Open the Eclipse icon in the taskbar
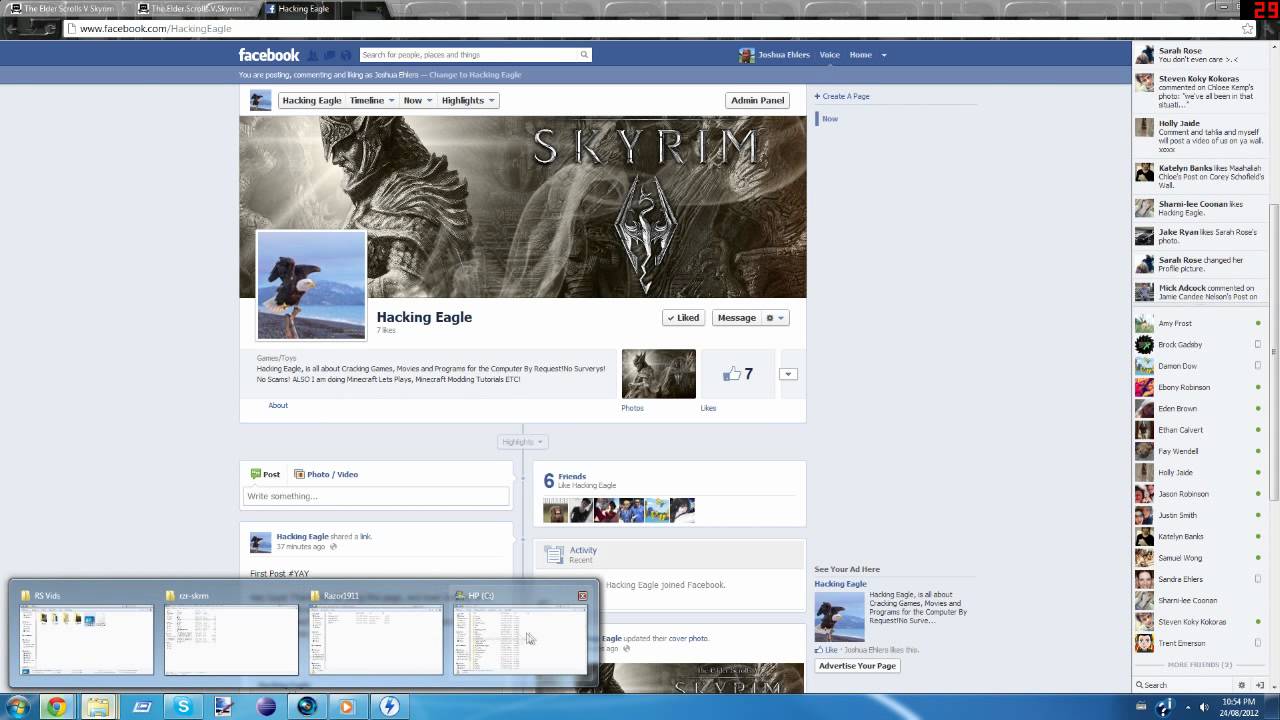The image size is (1280, 720). point(266,707)
